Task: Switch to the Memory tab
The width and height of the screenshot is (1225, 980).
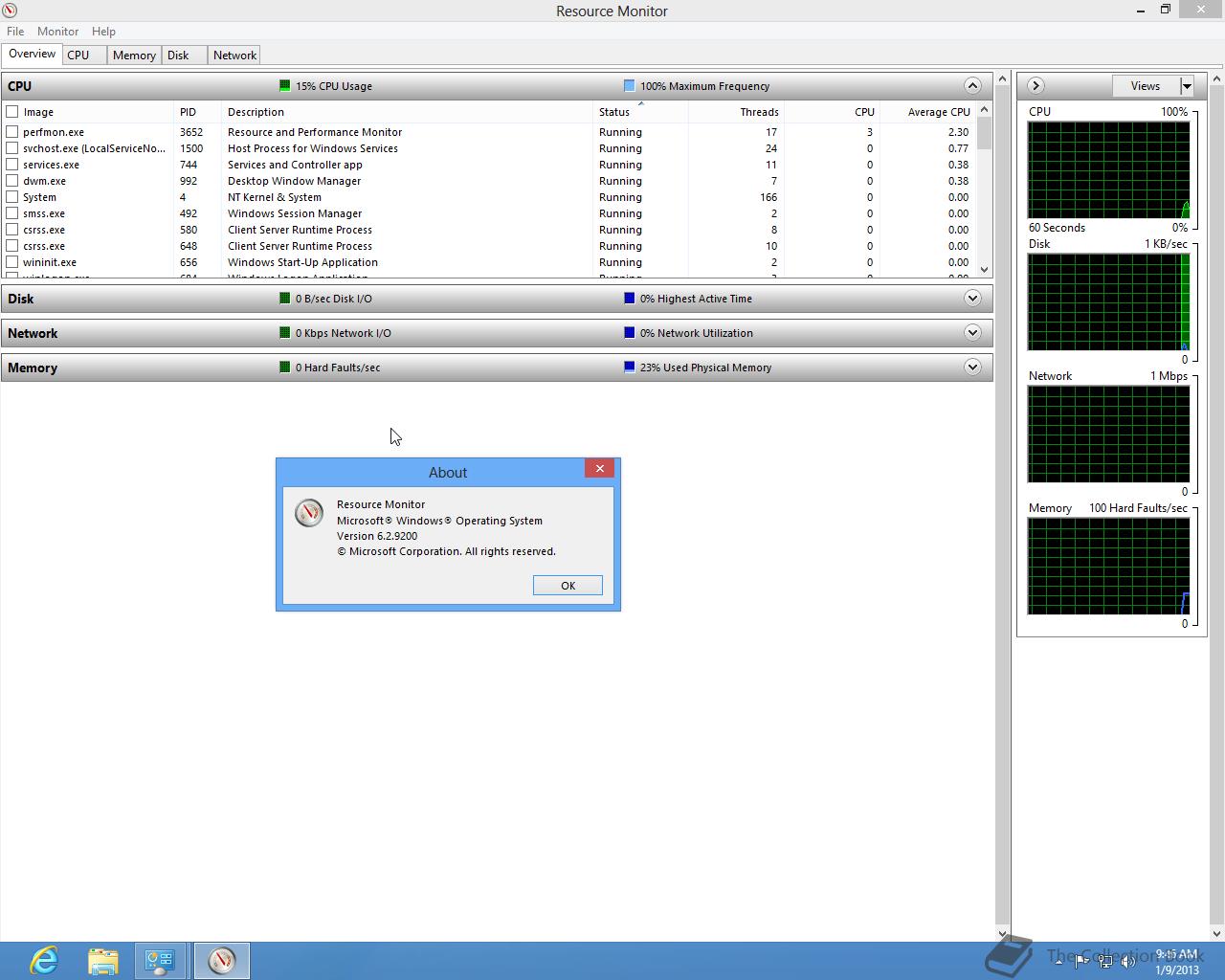Action: click(x=134, y=55)
